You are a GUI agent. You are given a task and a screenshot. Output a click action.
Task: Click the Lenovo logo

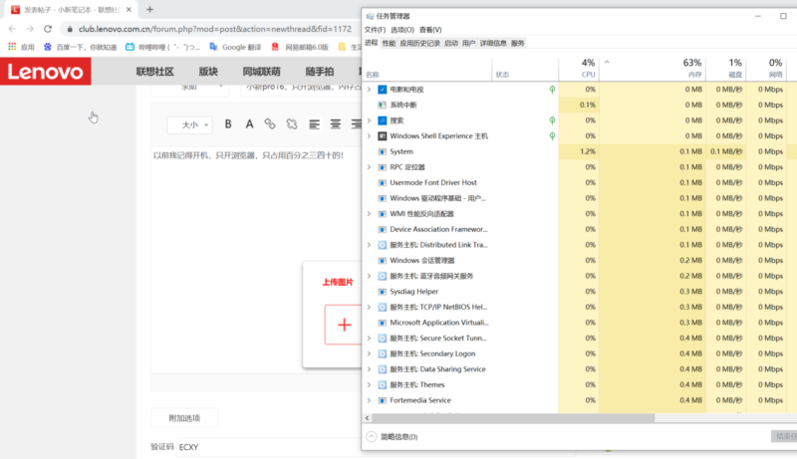(45, 72)
